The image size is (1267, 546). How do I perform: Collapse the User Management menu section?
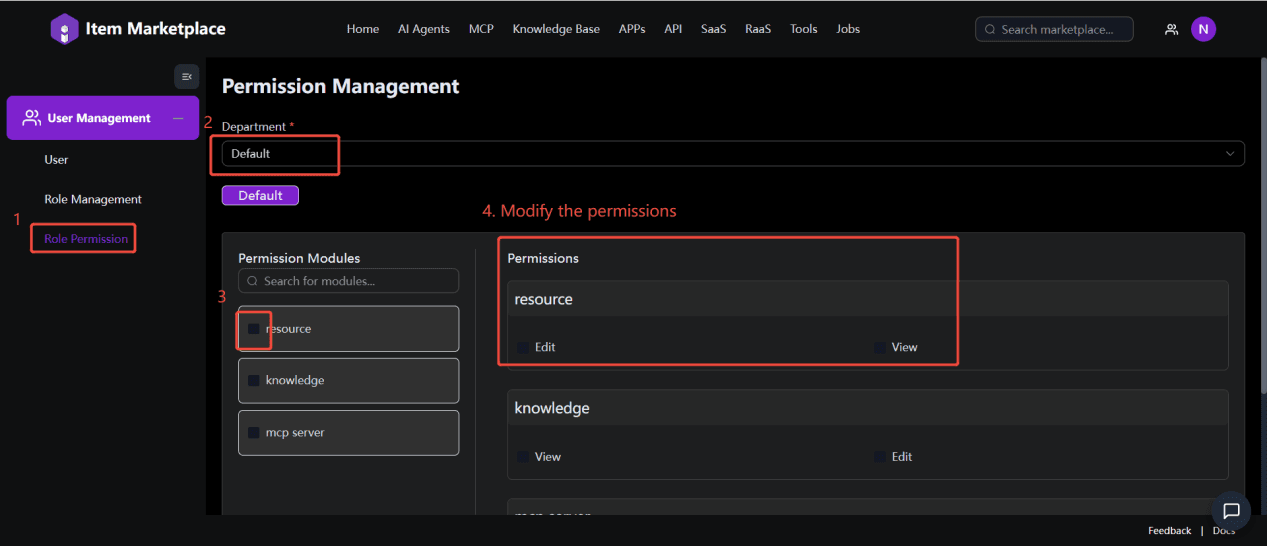point(178,118)
